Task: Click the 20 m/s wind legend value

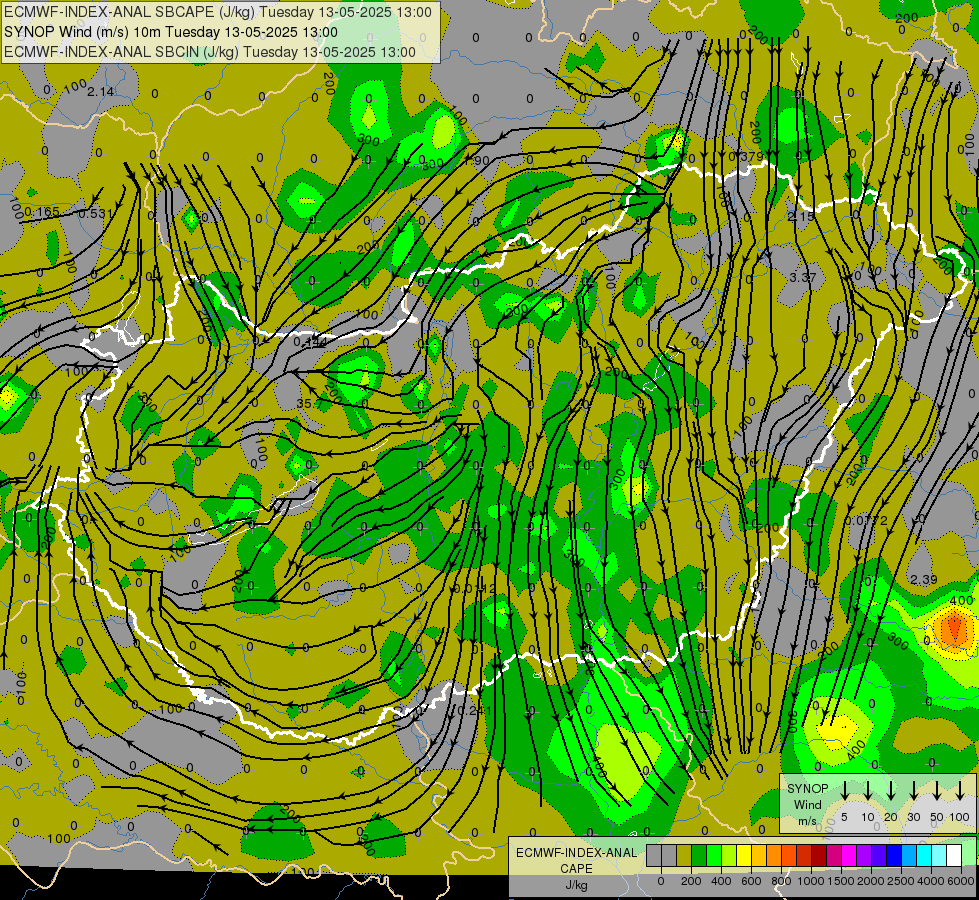Action: pos(890,817)
